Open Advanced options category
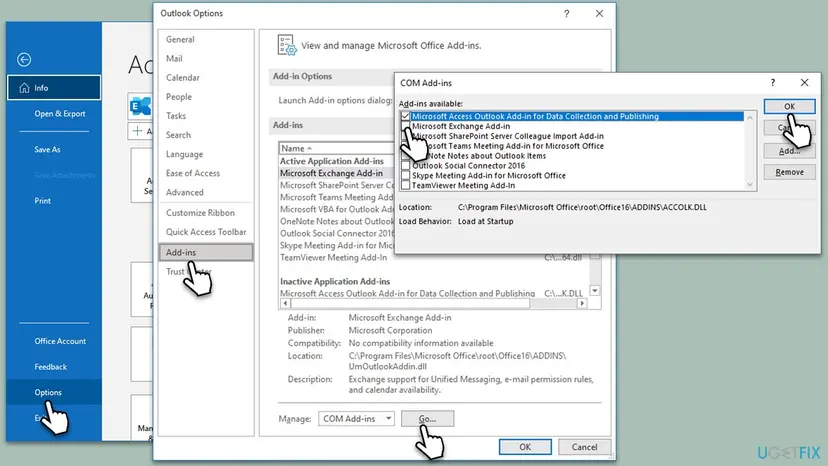The height and width of the screenshot is (466, 828). tap(185, 192)
